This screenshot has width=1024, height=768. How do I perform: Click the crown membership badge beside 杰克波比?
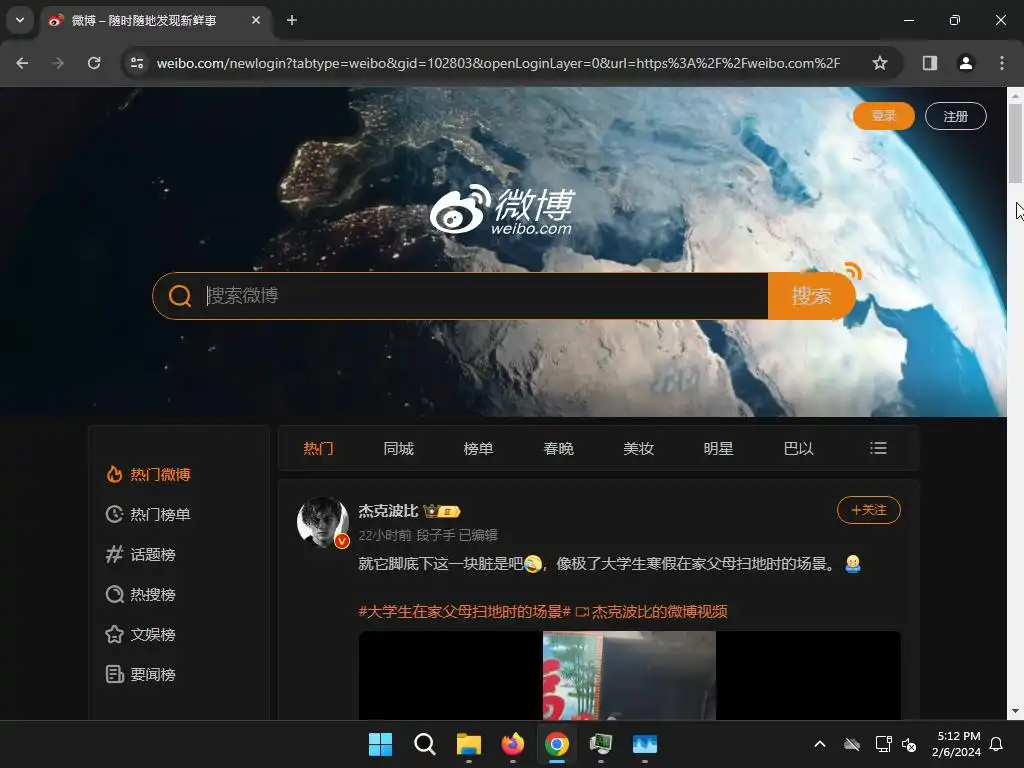pyautogui.click(x=442, y=511)
